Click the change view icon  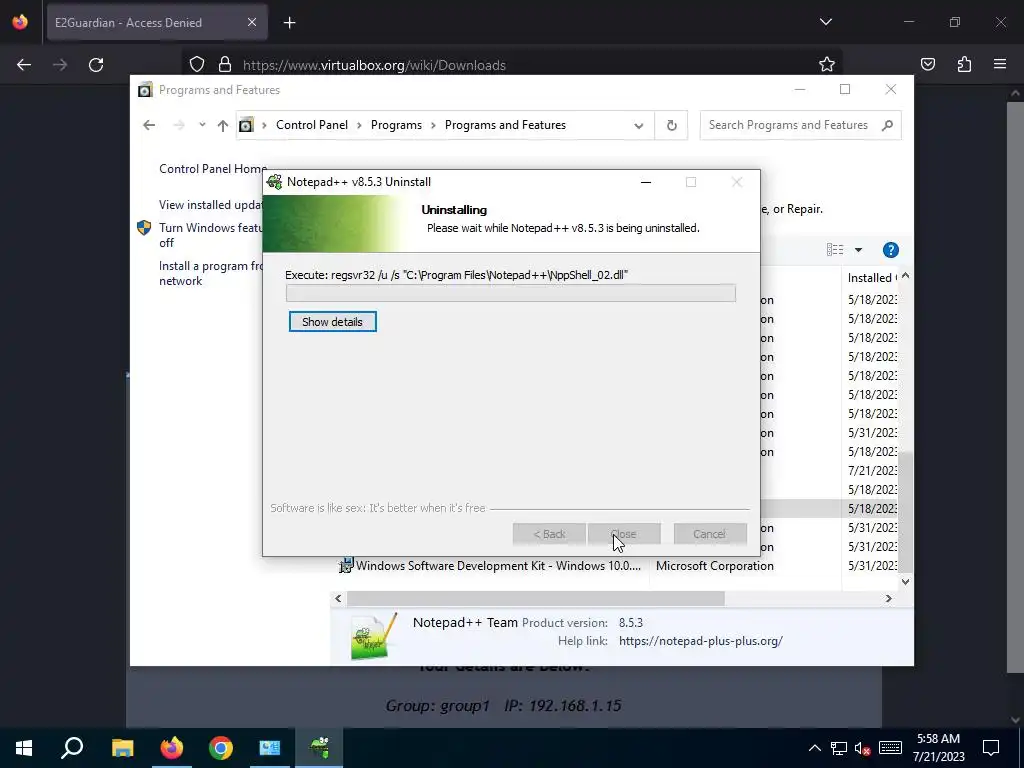point(835,250)
